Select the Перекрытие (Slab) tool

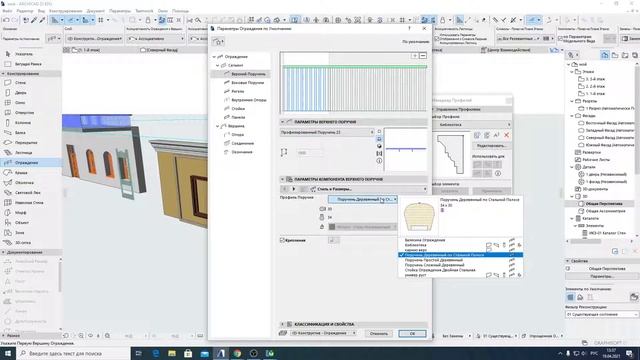(x=26, y=142)
